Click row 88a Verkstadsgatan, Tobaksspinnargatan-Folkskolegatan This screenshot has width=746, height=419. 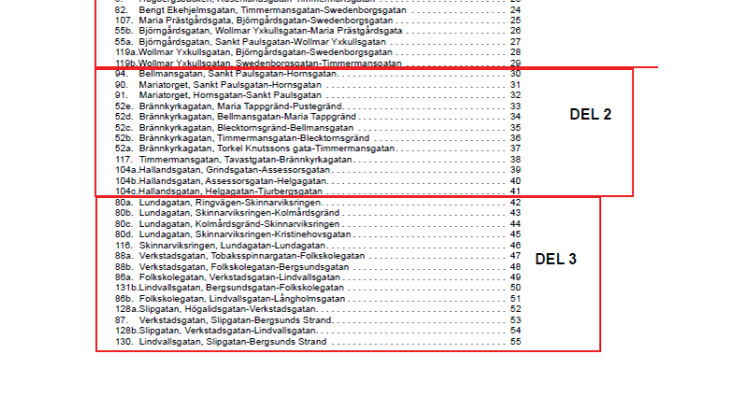click(318, 256)
